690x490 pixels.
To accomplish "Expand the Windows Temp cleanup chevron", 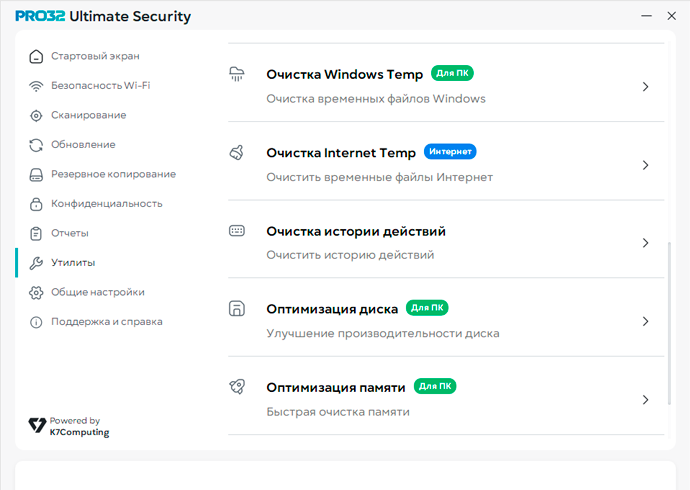I will point(646,87).
